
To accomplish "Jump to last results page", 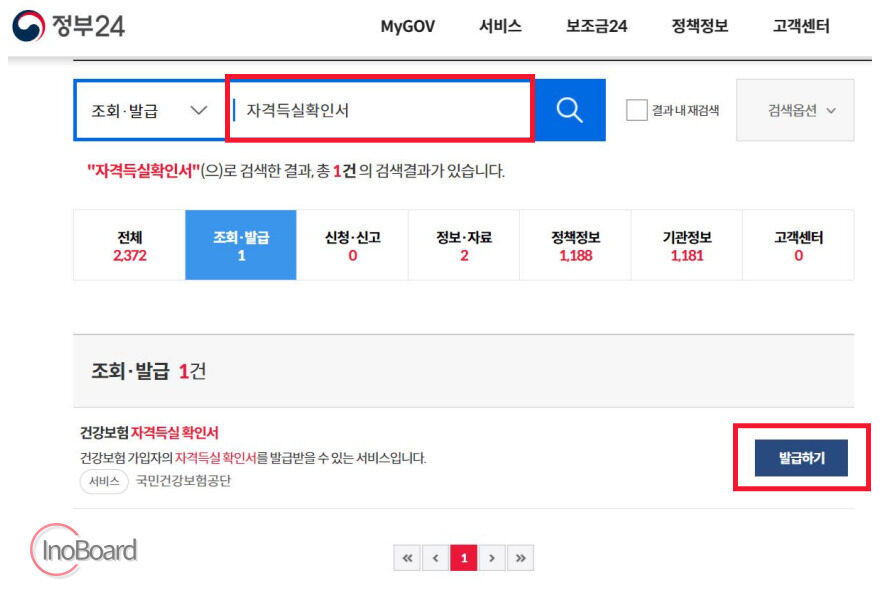I will click(x=520, y=558).
